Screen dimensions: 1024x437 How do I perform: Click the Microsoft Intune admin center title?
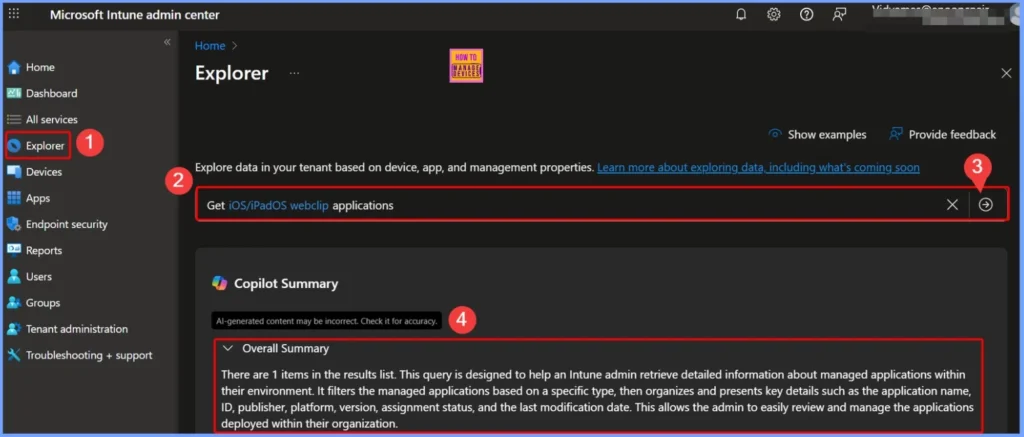135,14
